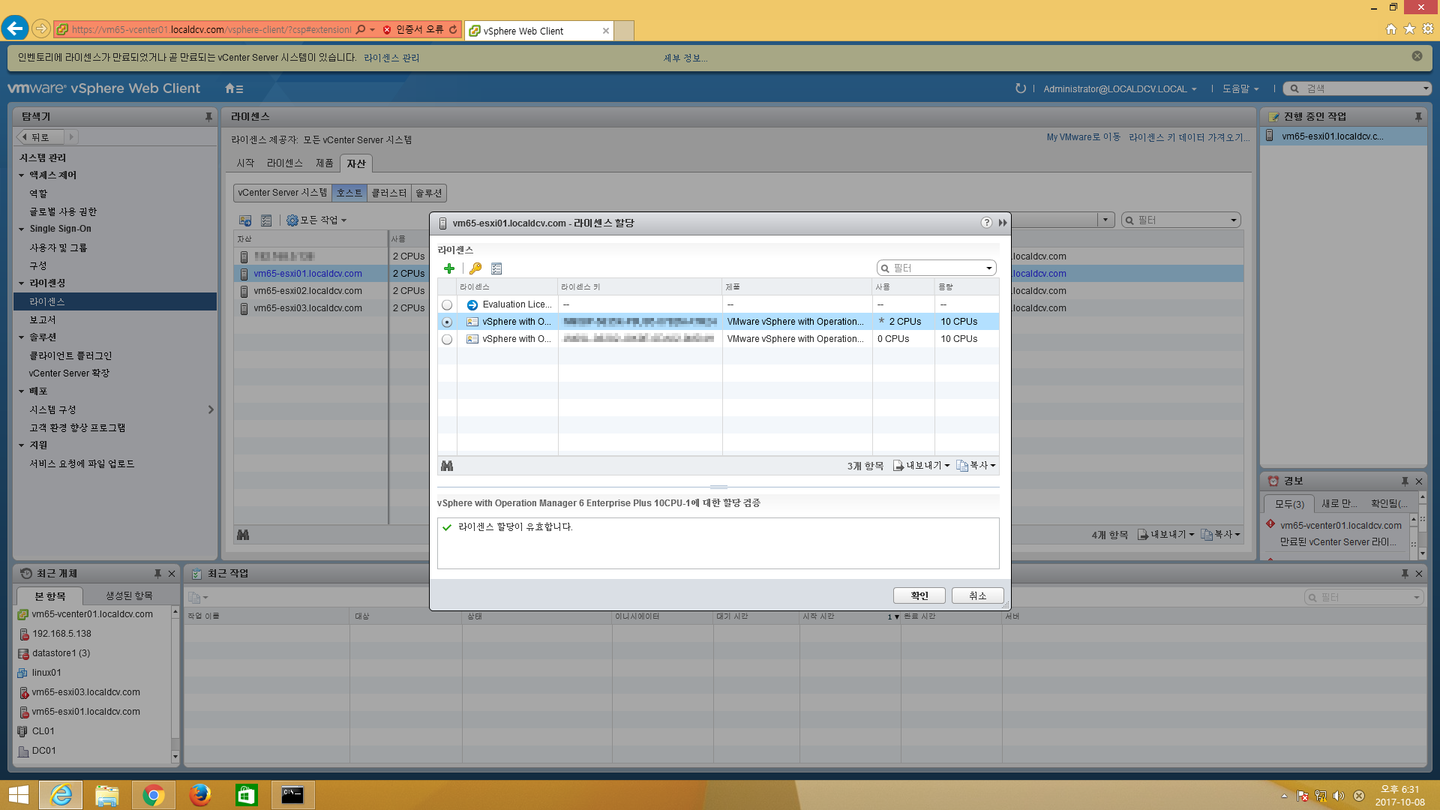Open the 도움말 help dropdown

(1240, 89)
